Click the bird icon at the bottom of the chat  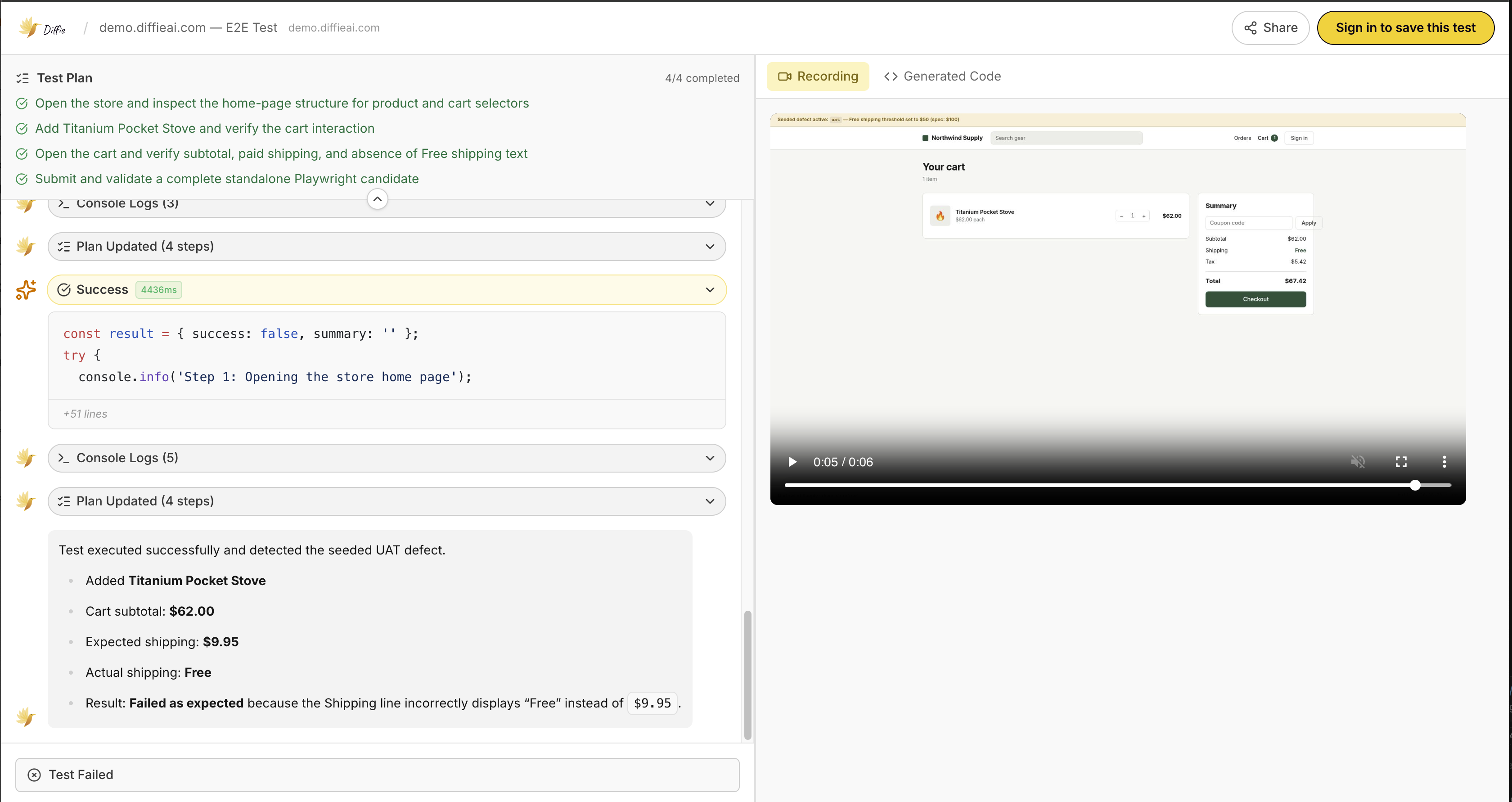[x=26, y=717]
